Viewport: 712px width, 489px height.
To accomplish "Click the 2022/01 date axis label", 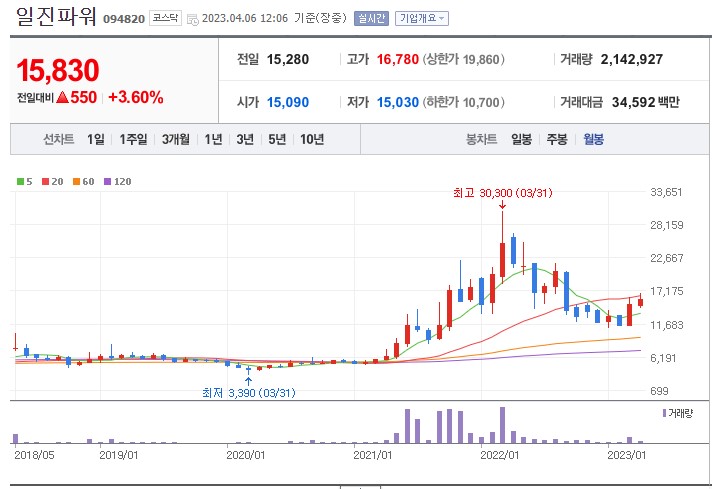I will pos(500,455).
